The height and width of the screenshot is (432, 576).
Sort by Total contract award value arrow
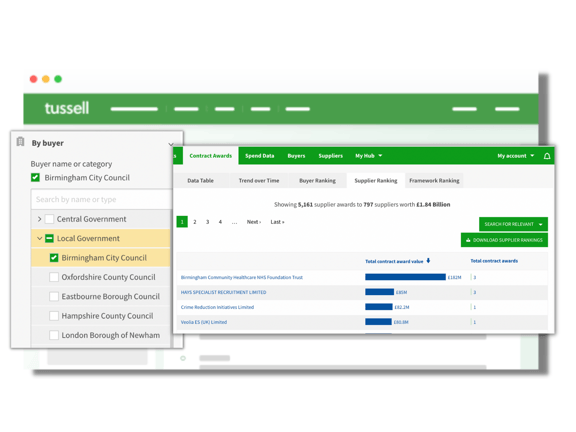(x=428, y=261)
